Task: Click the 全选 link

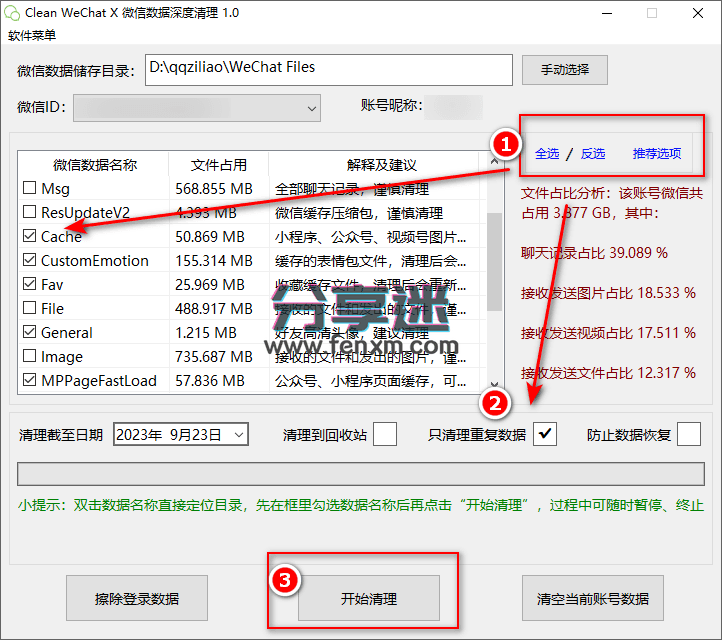Action: pos(547,153)
